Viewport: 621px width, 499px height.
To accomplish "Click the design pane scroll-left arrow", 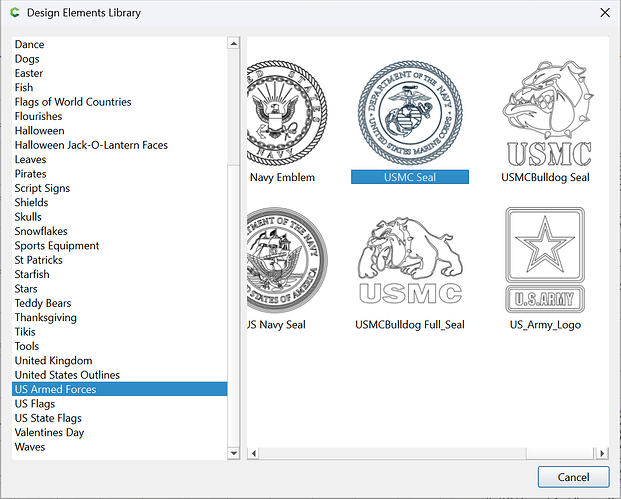I will (x=253, y=453).
